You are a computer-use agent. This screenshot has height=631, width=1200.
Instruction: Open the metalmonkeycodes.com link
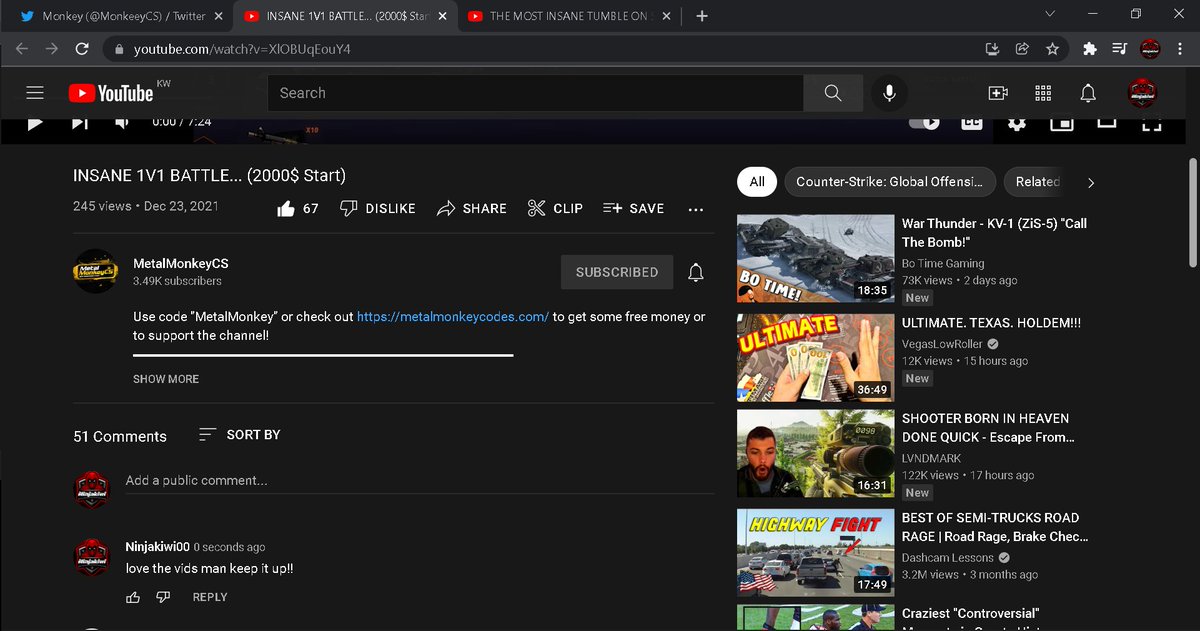pos(453,316)
